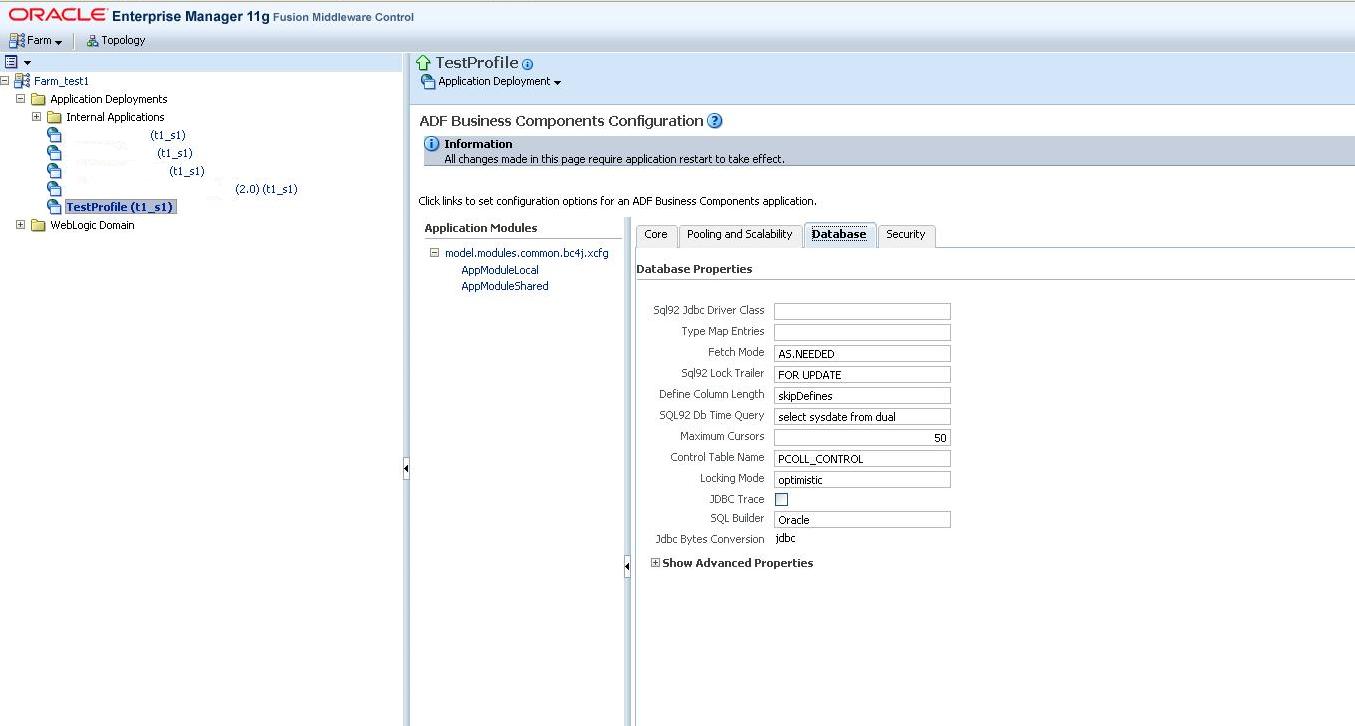Click the Oracle Enterprise Manager logo
Image resolution: width=1355 pixels, height=726 pixels.
[211, 15]
